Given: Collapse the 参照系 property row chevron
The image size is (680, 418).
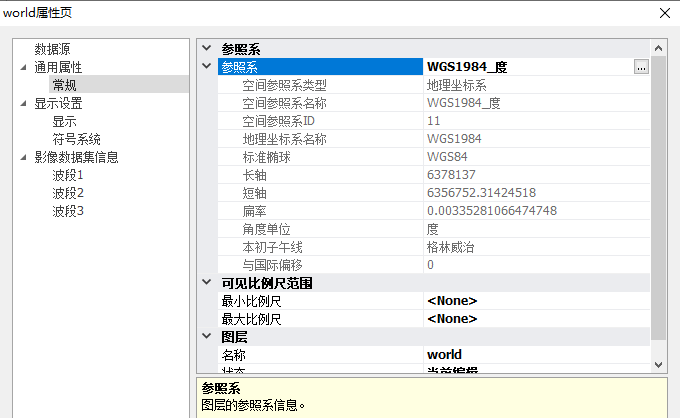Looking at the screenshot, I should click(x=206, y=67).
